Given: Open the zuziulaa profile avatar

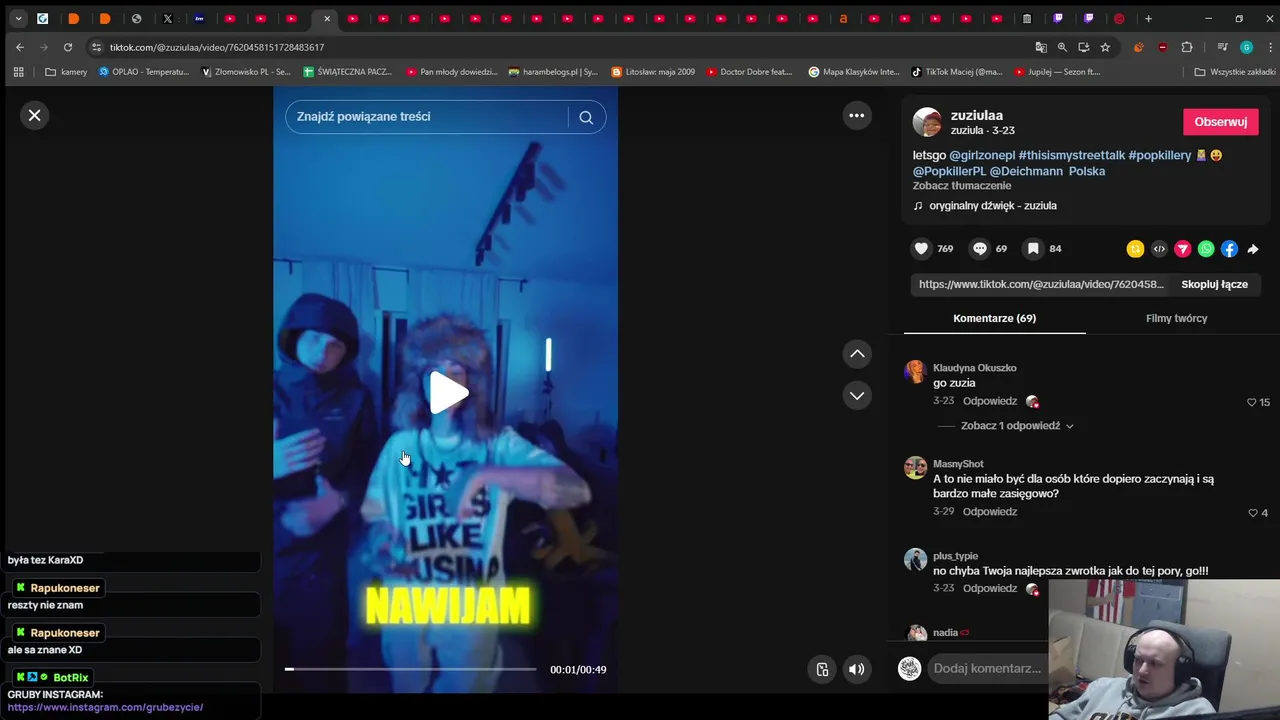Looking at the screenshot, I should point(927,122).
